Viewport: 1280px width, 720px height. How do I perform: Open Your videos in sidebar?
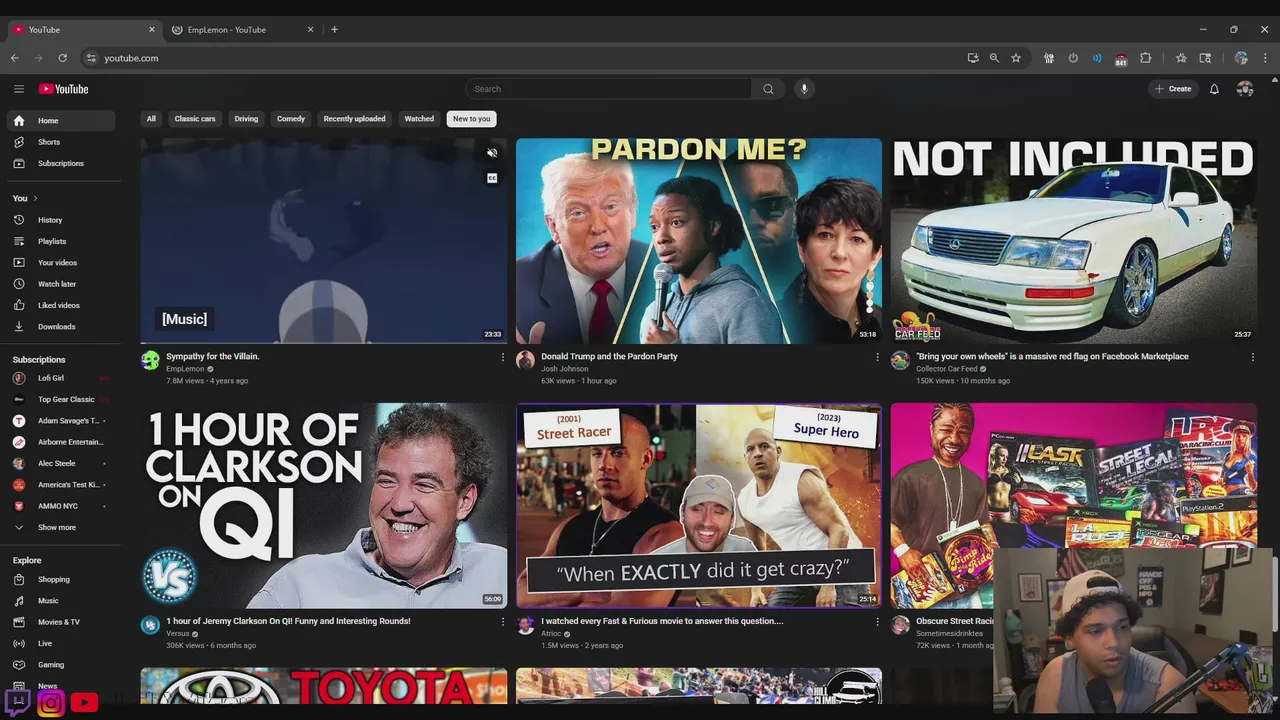(61, 263)
